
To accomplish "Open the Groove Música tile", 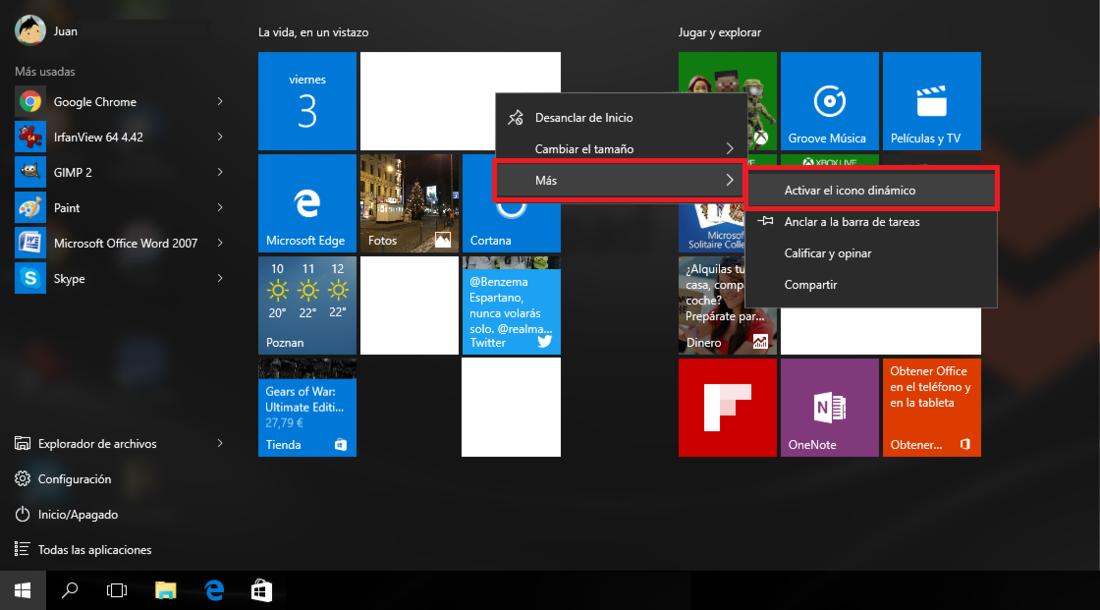I will (x=830, y=101).
